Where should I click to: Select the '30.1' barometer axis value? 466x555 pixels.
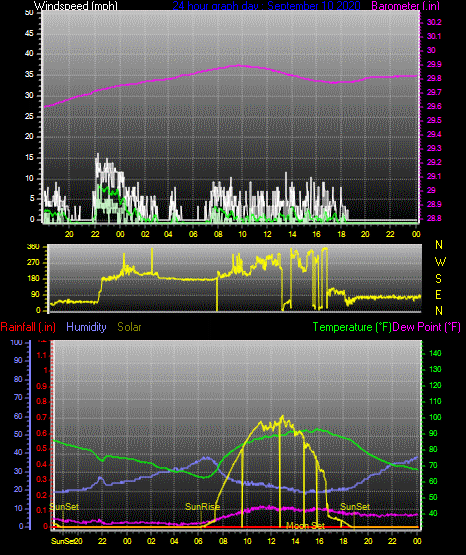pyautogui.click(x=434, y=36)
